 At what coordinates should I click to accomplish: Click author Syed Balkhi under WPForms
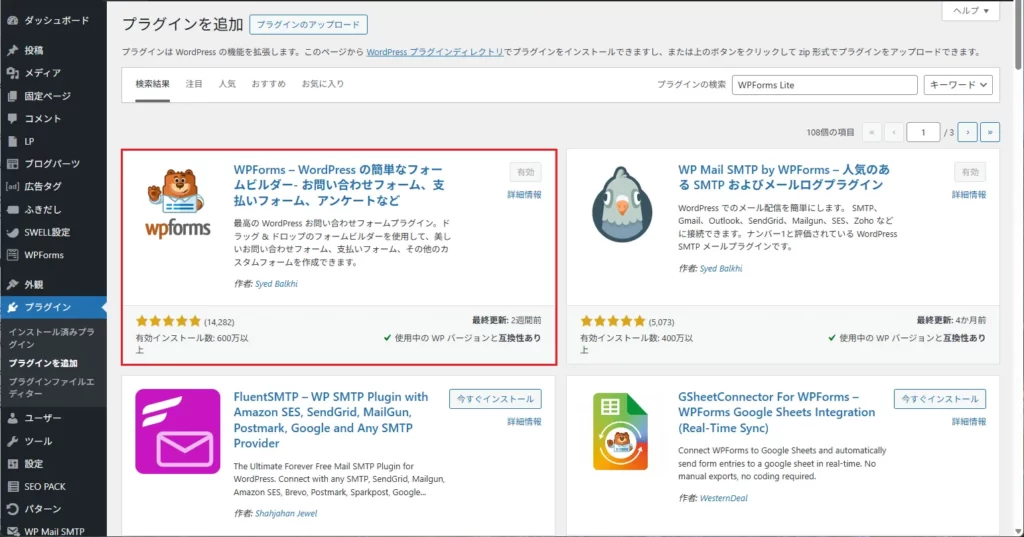(x=276, y=284)
